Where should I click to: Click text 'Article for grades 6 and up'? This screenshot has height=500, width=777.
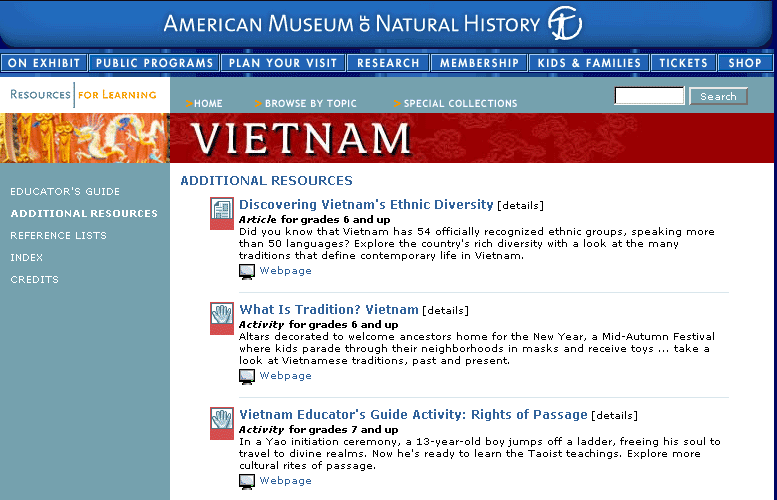click(x=314, y=220)
